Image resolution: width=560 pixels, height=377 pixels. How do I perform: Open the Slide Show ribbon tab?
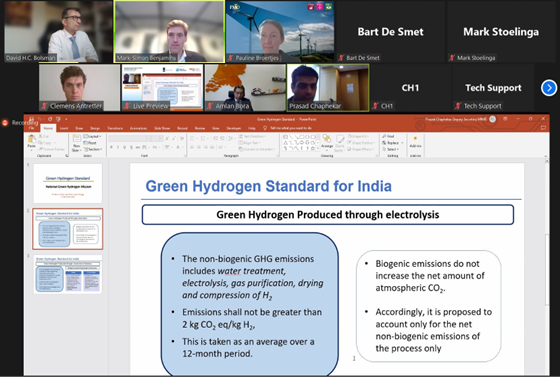point(162,128)
